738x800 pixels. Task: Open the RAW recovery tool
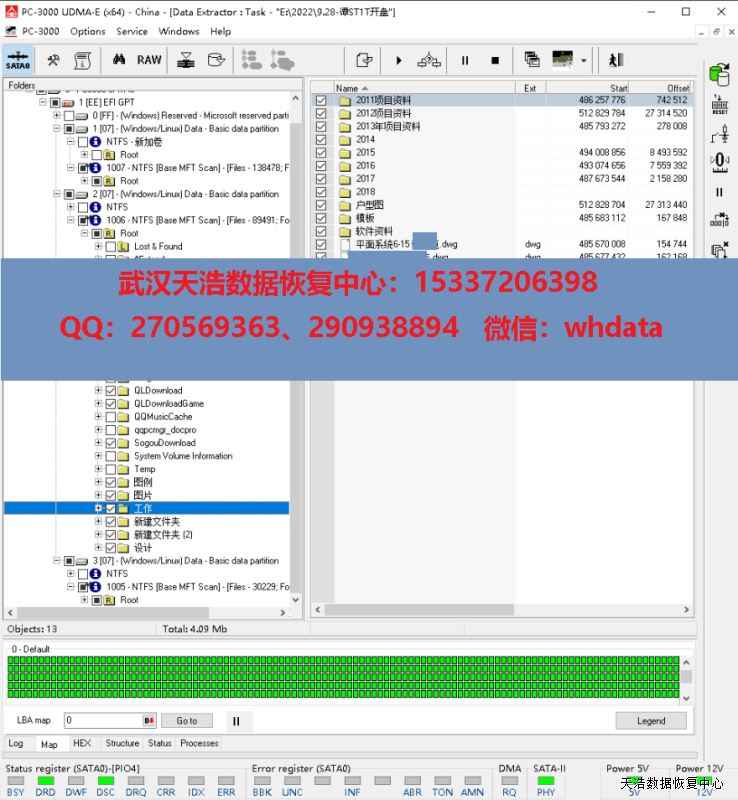pyautogui.click(x=149, y=60)
